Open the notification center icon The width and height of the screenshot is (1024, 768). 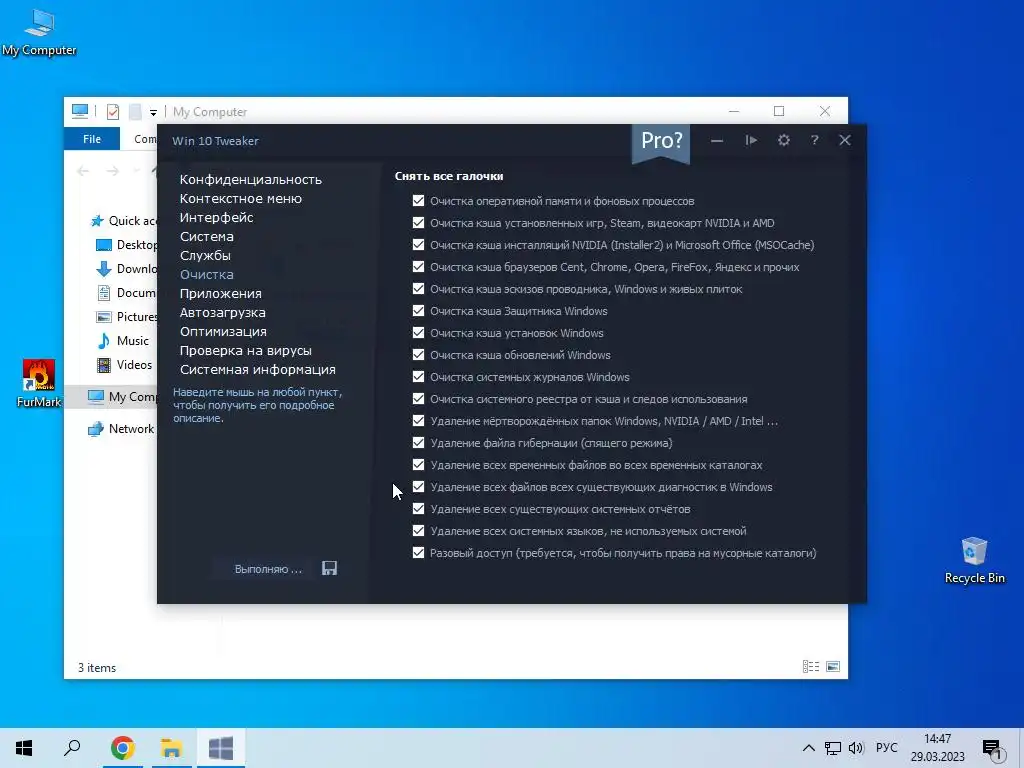click(992, 749)
